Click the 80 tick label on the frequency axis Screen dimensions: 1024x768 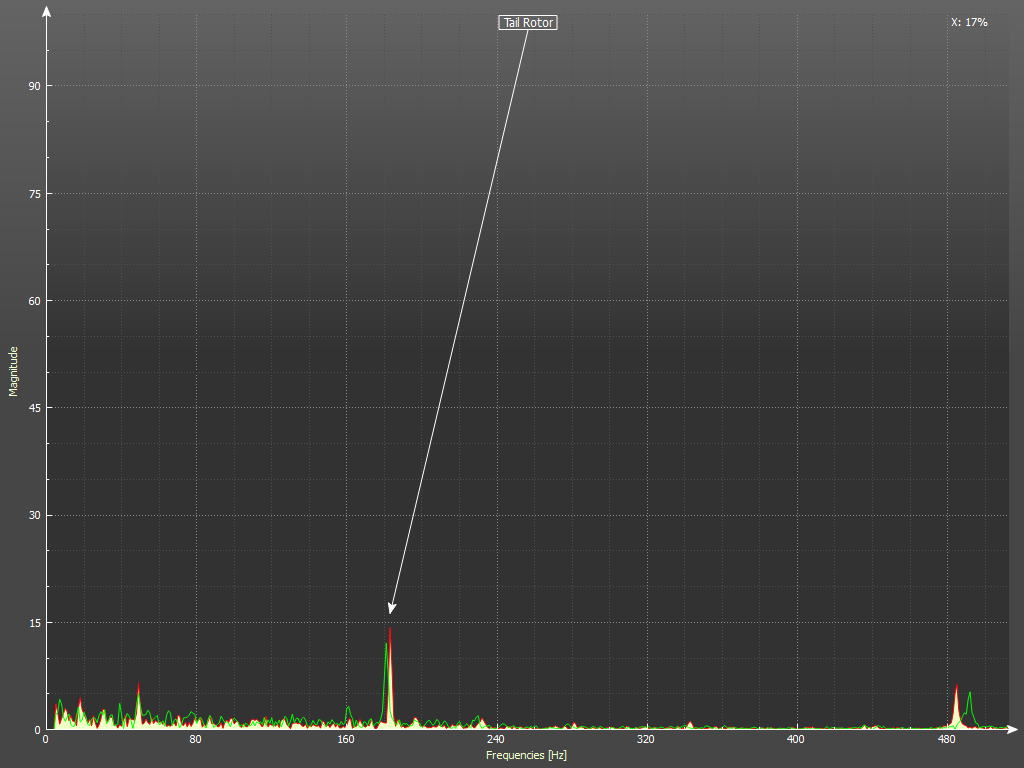point(196,740)
